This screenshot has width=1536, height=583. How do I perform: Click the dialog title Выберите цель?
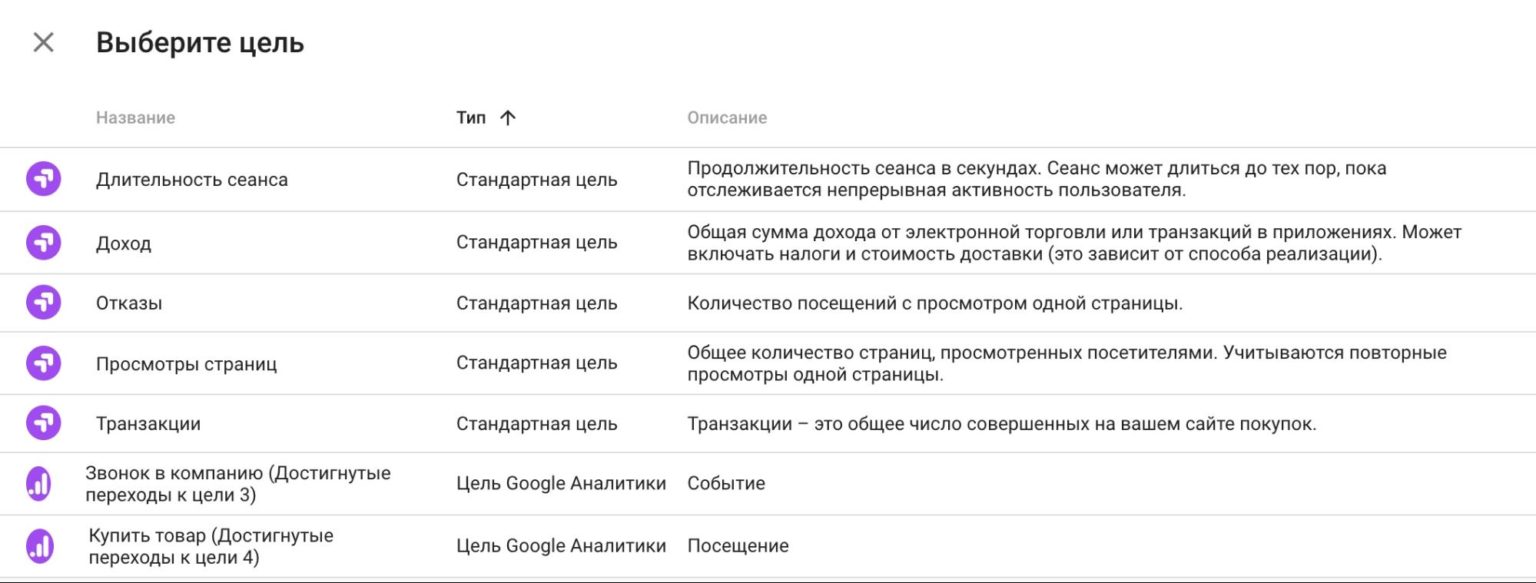tap(200, 43)
